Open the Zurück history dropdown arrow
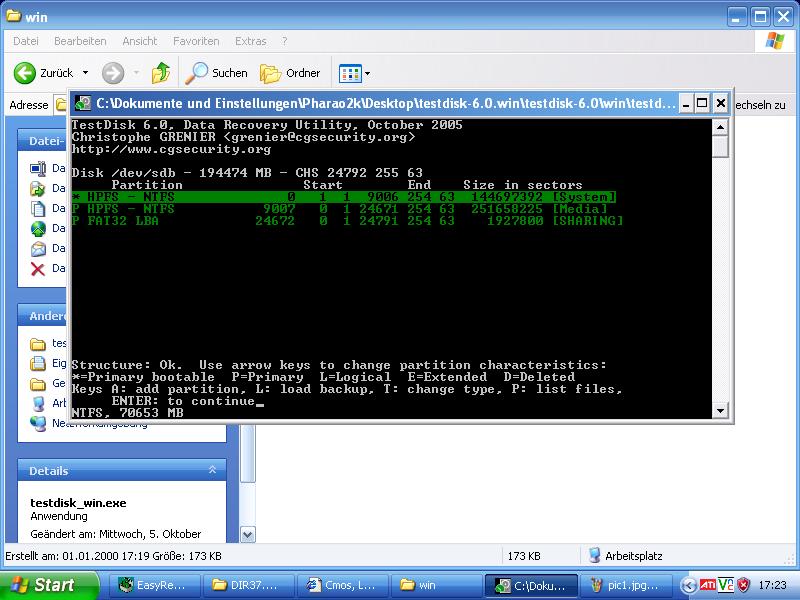 coord(85,73)
